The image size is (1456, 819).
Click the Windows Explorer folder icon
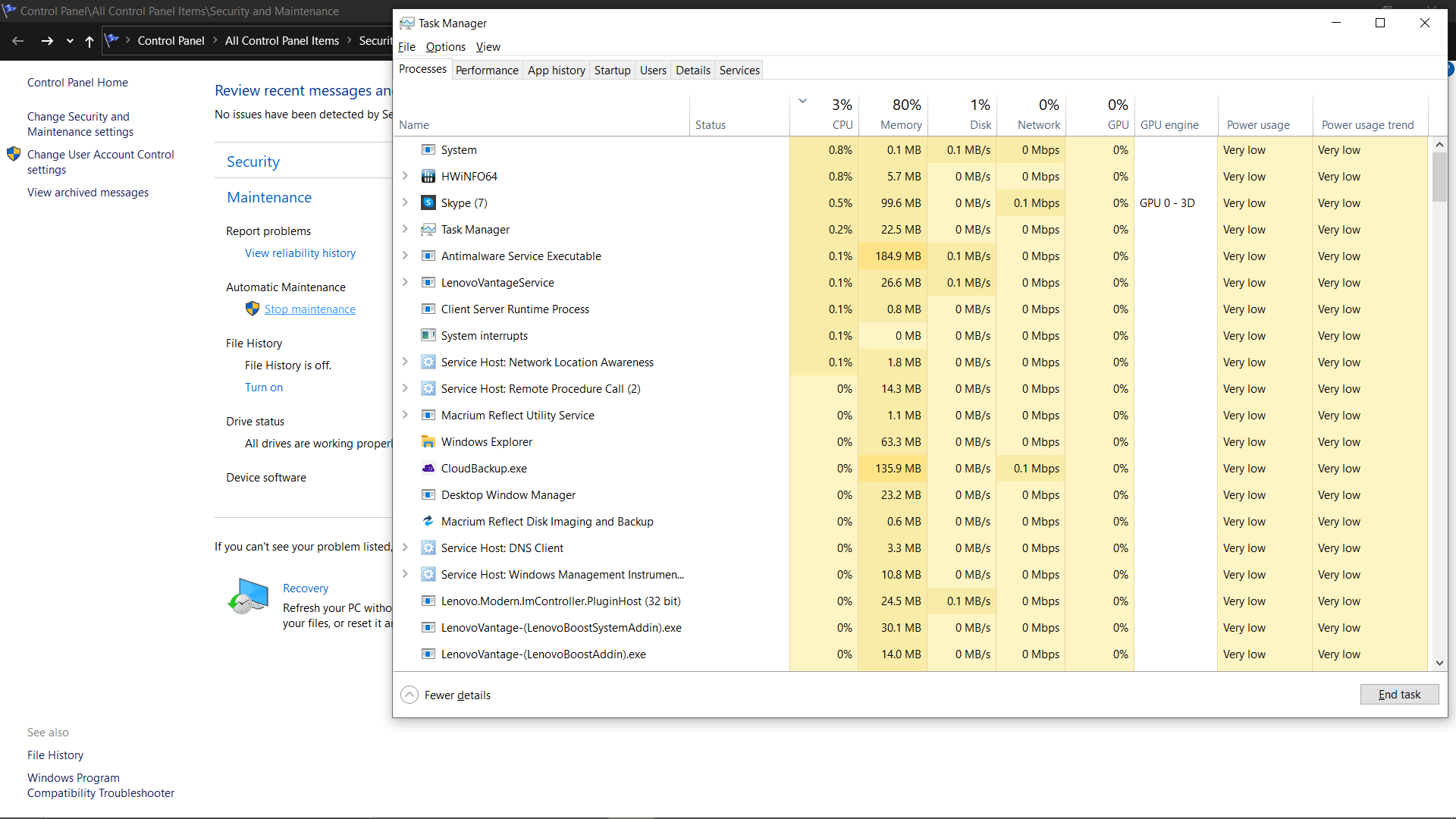pos(428,442)
